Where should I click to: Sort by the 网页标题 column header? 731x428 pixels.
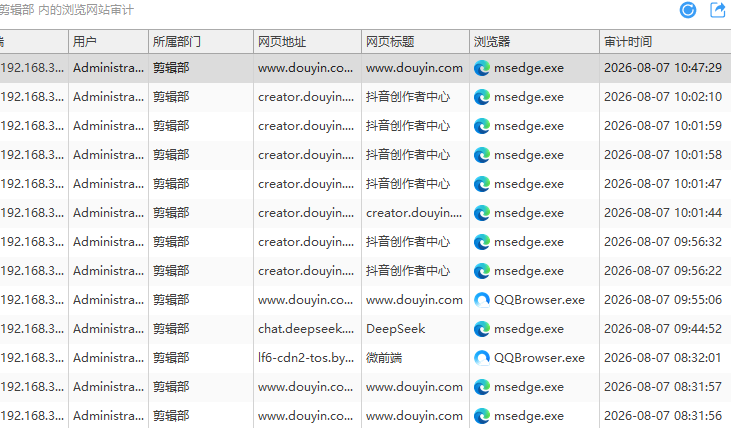point(415,41)
